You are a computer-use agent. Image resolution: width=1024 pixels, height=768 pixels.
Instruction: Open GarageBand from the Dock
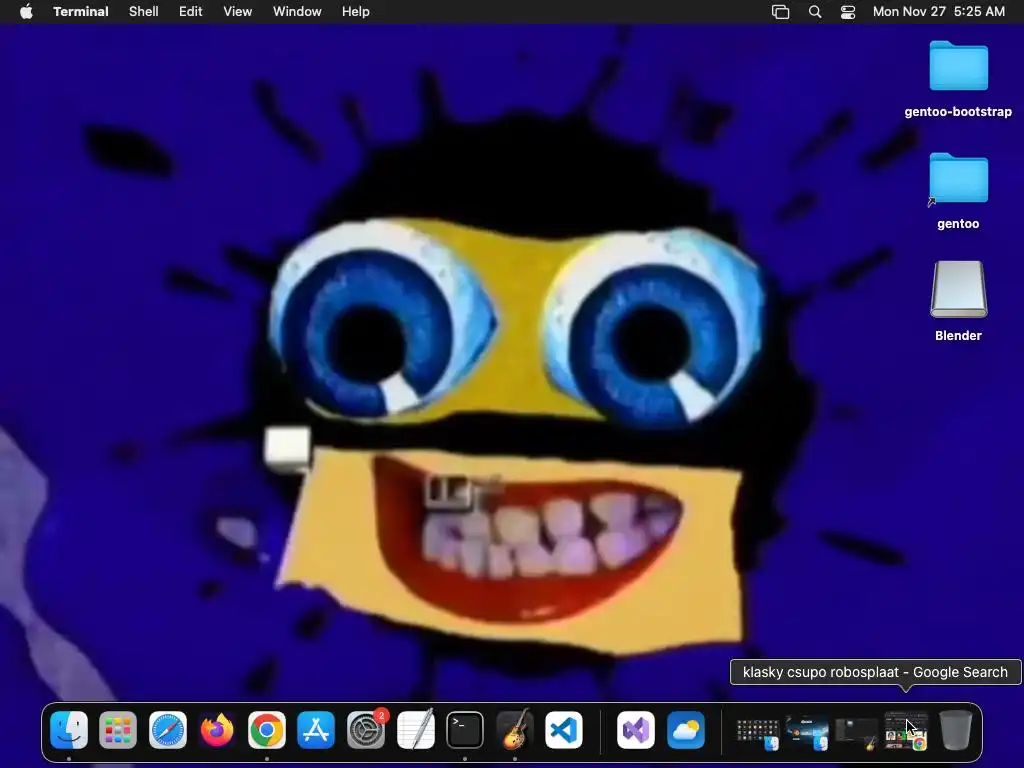click(x=515, y=729)
